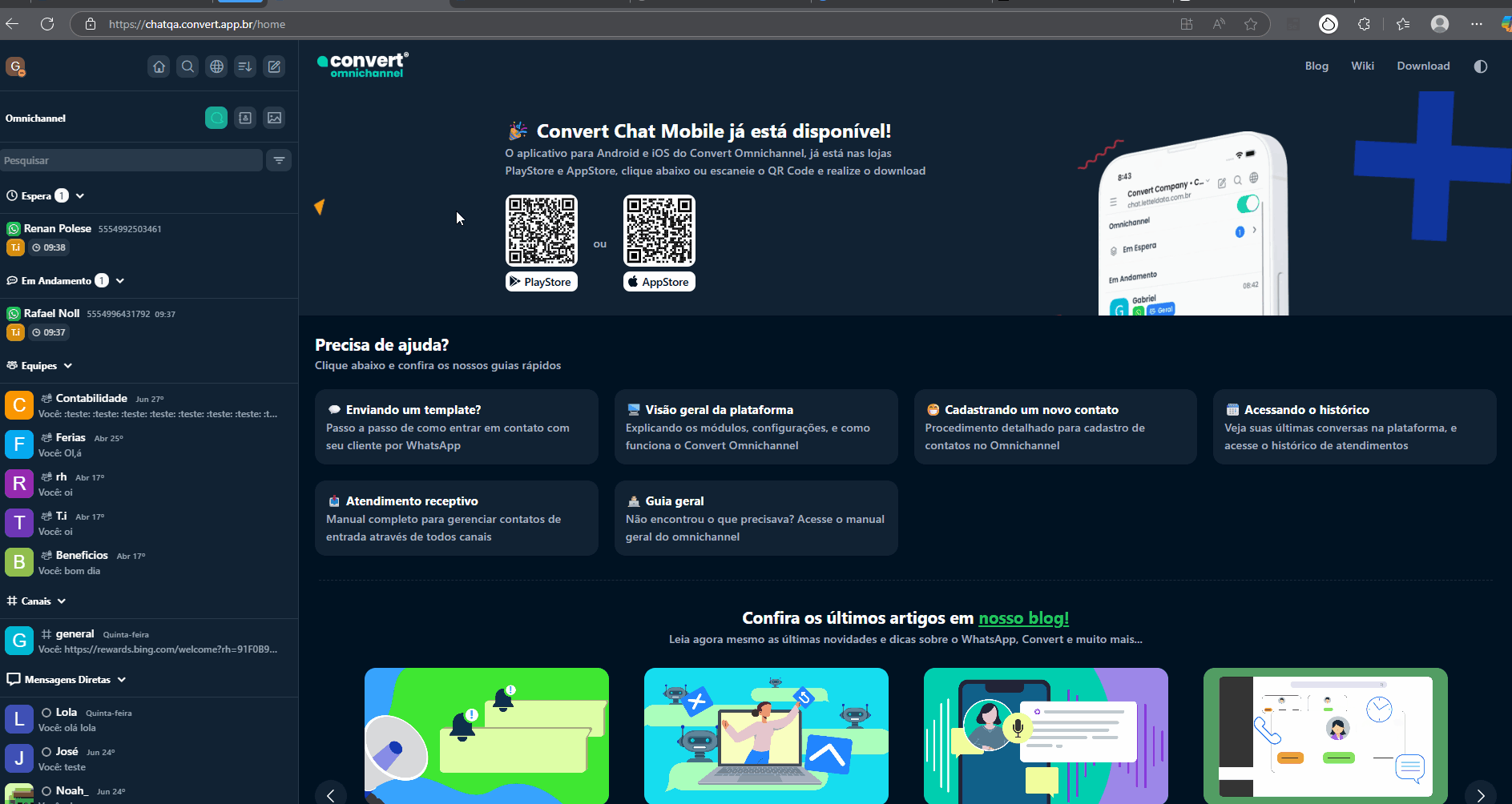Open the user avatar G status menu
This screenshot has width=1512, height=804.
[x=15, y=66]
